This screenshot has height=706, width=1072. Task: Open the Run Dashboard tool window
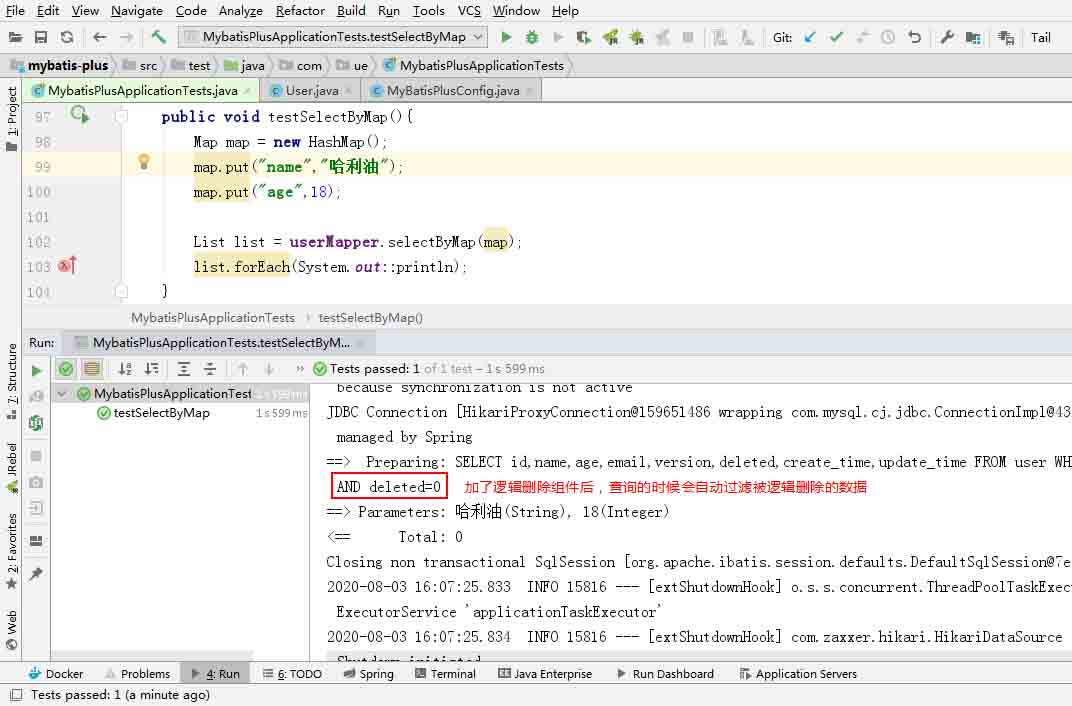(665, 674)
